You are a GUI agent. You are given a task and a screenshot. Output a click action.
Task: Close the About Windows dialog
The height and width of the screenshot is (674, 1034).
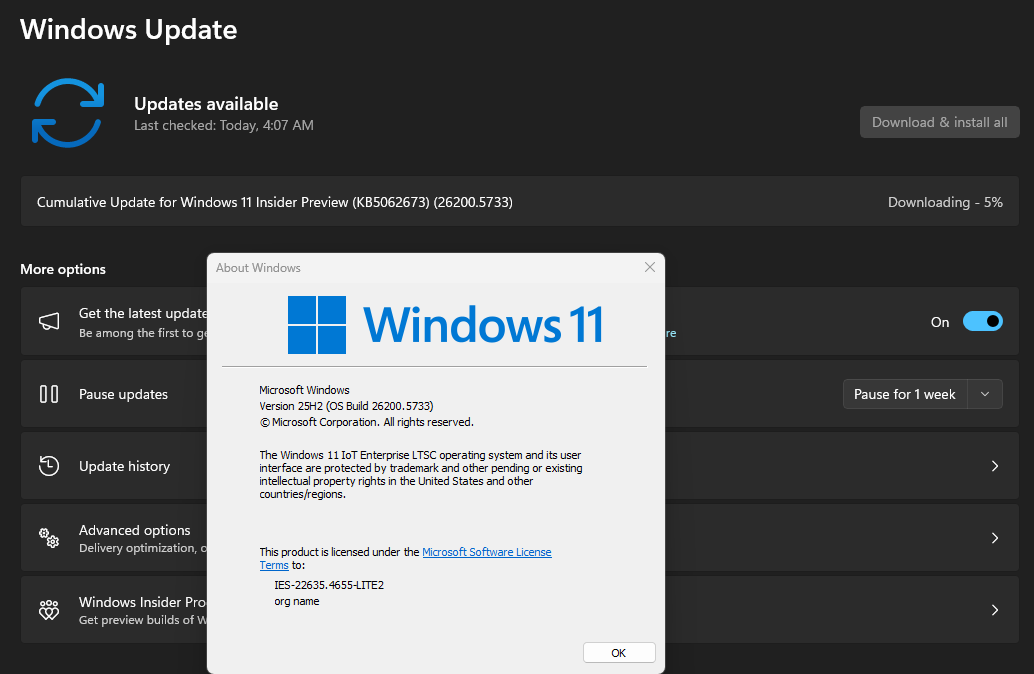(650, 267)
